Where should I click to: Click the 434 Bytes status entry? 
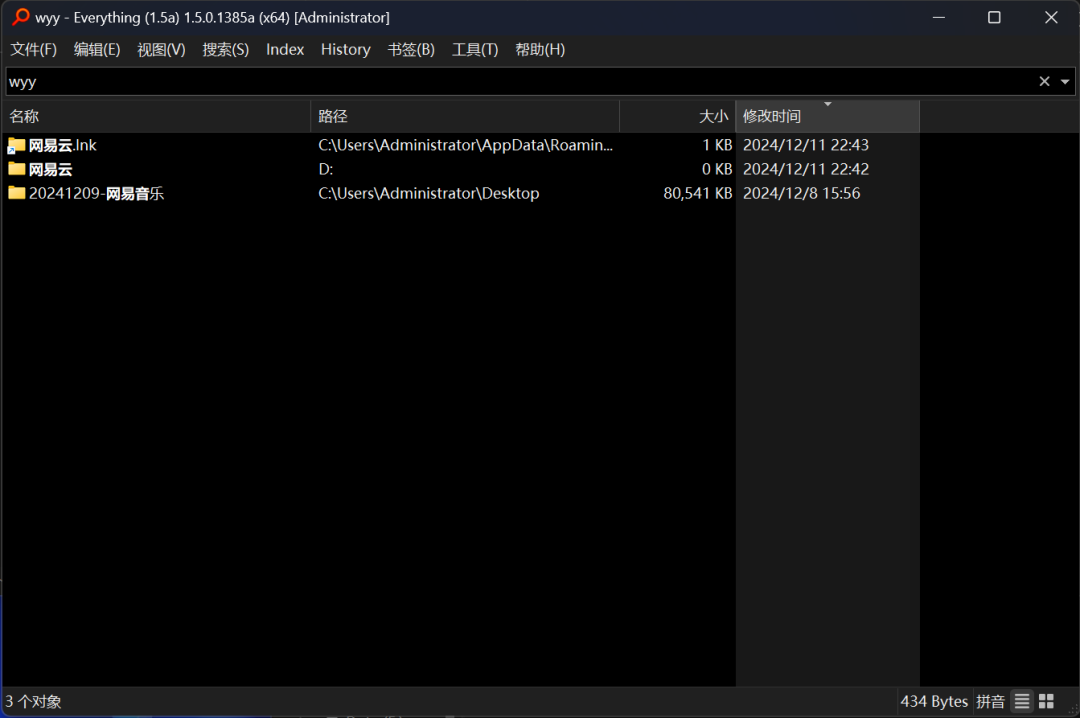934,701
